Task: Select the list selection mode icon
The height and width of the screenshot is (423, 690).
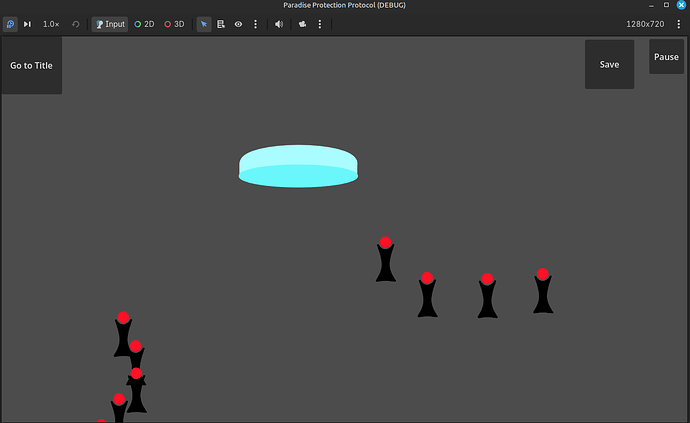Action: click(x=221, y=24)
